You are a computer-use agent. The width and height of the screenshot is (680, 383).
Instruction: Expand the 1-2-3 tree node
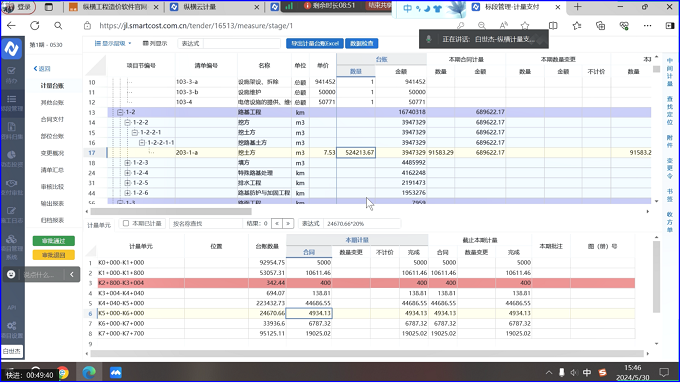(x=128, y=163)
